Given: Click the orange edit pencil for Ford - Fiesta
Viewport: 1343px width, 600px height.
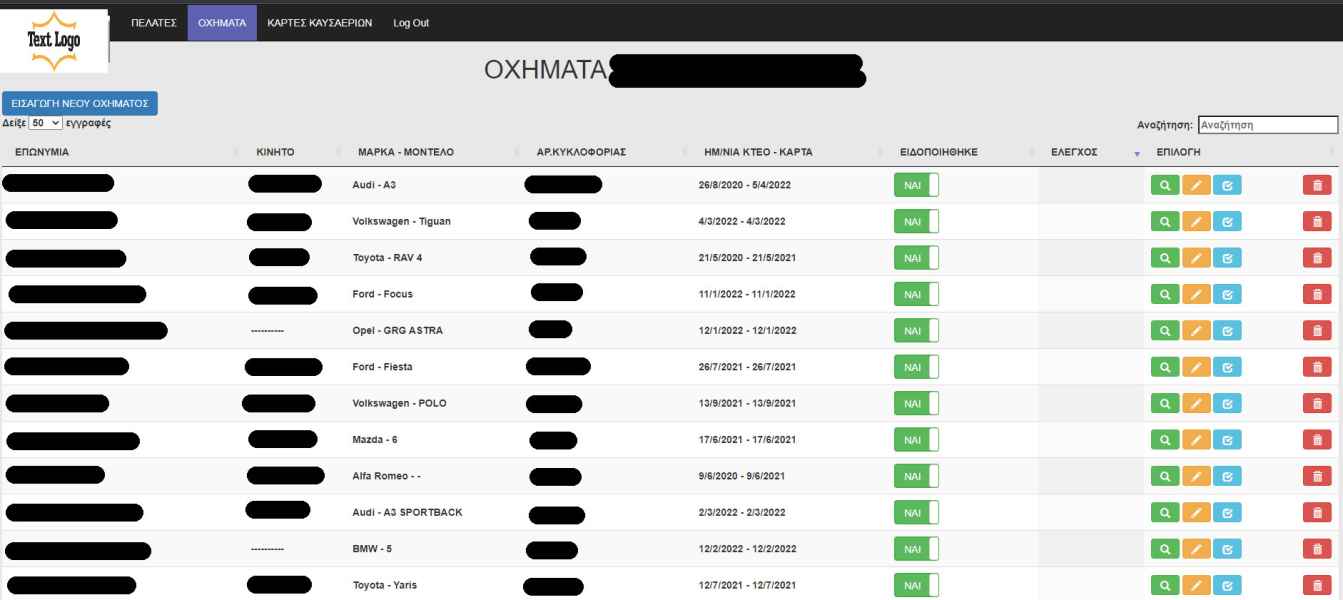Looking at the screenshot, I should [1196, 367].
